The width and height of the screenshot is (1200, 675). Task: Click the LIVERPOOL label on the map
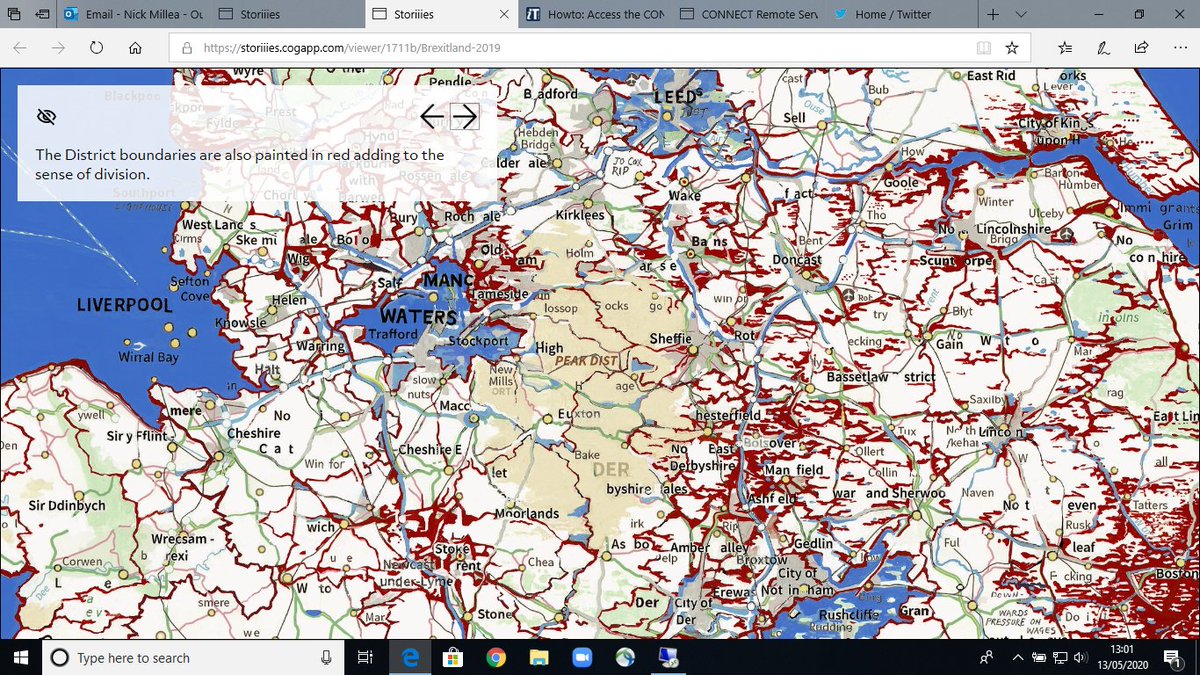124,304
